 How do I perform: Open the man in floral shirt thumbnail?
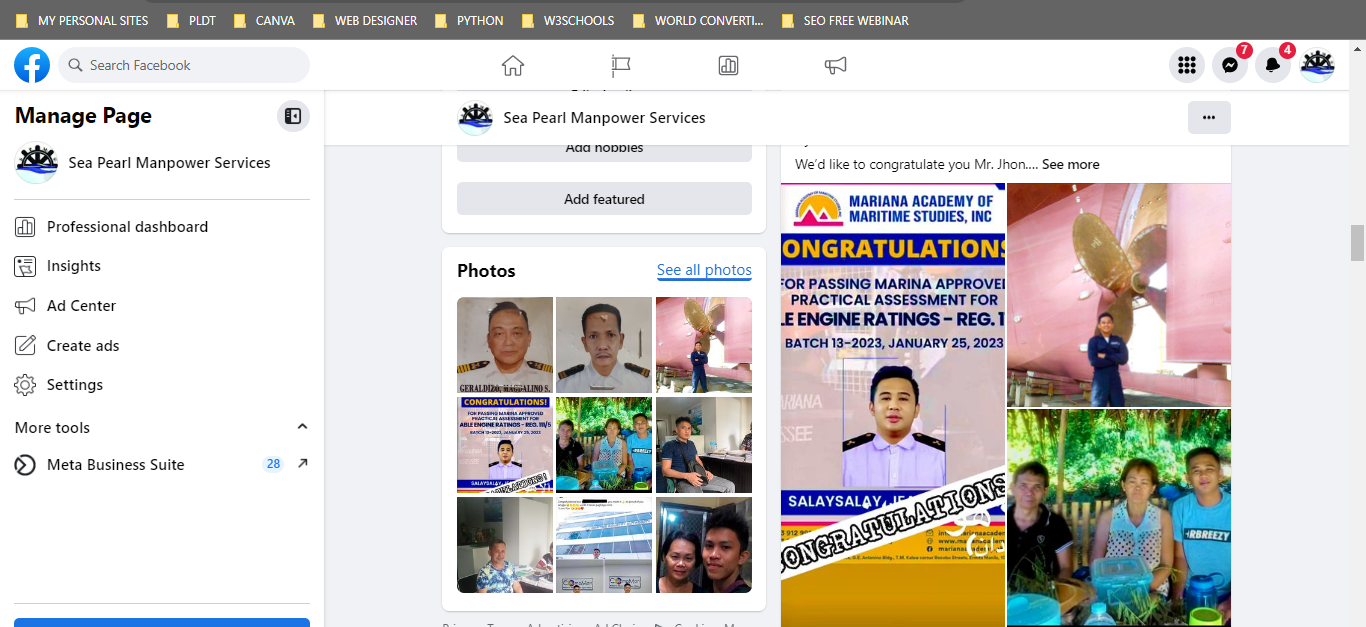point(505,545)
